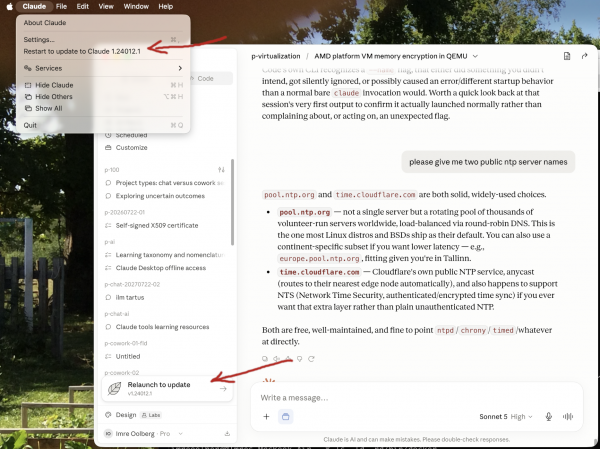This screenshot has height=449, width=600.
Task: Expand the Services submenu arrow
Action: (180, 68)
